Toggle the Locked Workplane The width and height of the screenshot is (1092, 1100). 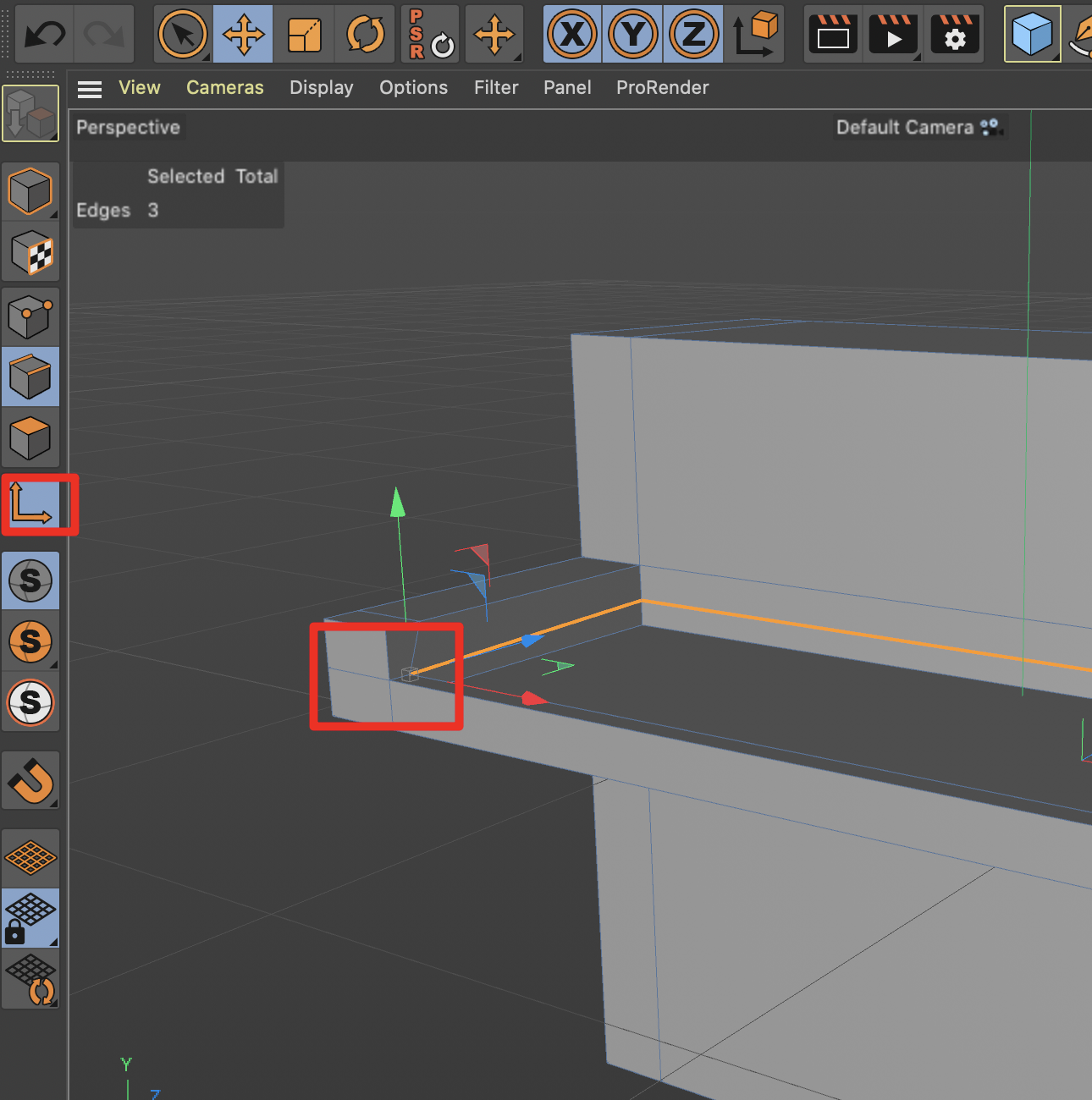(30, 918)
